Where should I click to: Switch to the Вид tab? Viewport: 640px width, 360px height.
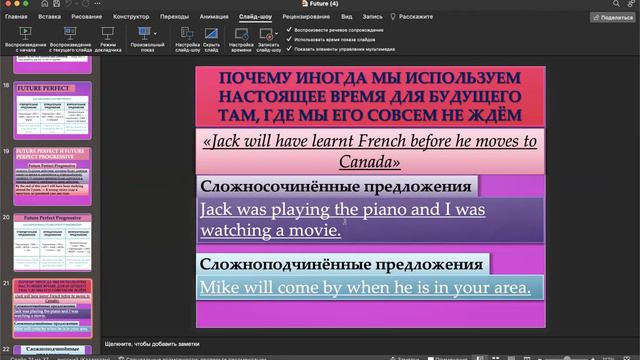(347, 17)
